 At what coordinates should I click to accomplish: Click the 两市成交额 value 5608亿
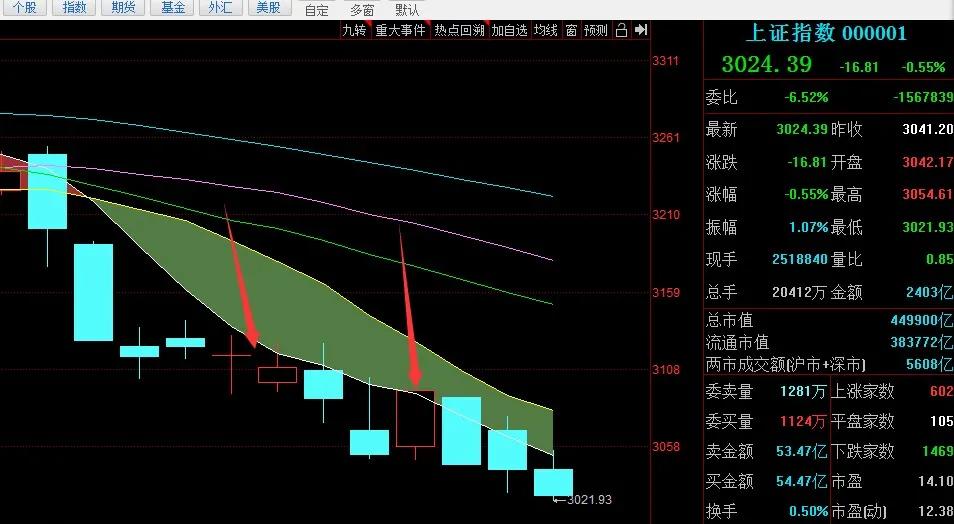(x=930, y=364)
